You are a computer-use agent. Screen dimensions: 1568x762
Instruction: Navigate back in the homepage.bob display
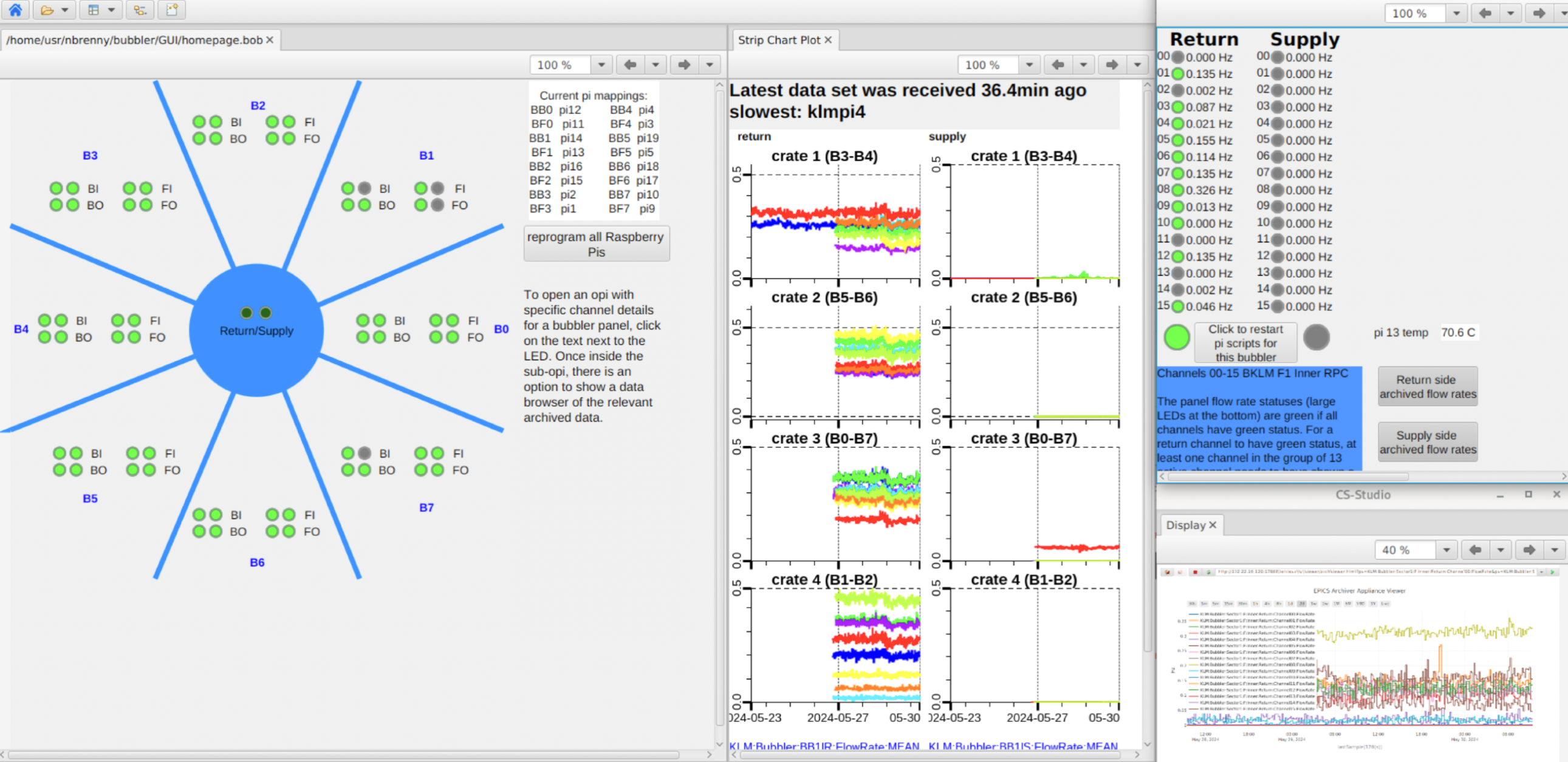point(630,64)
